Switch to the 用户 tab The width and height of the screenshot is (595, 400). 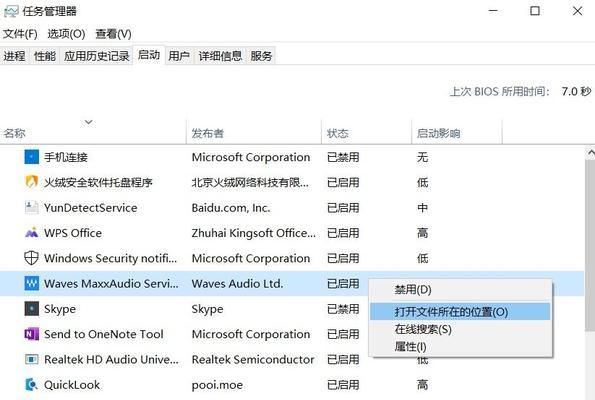click(179, 56)
